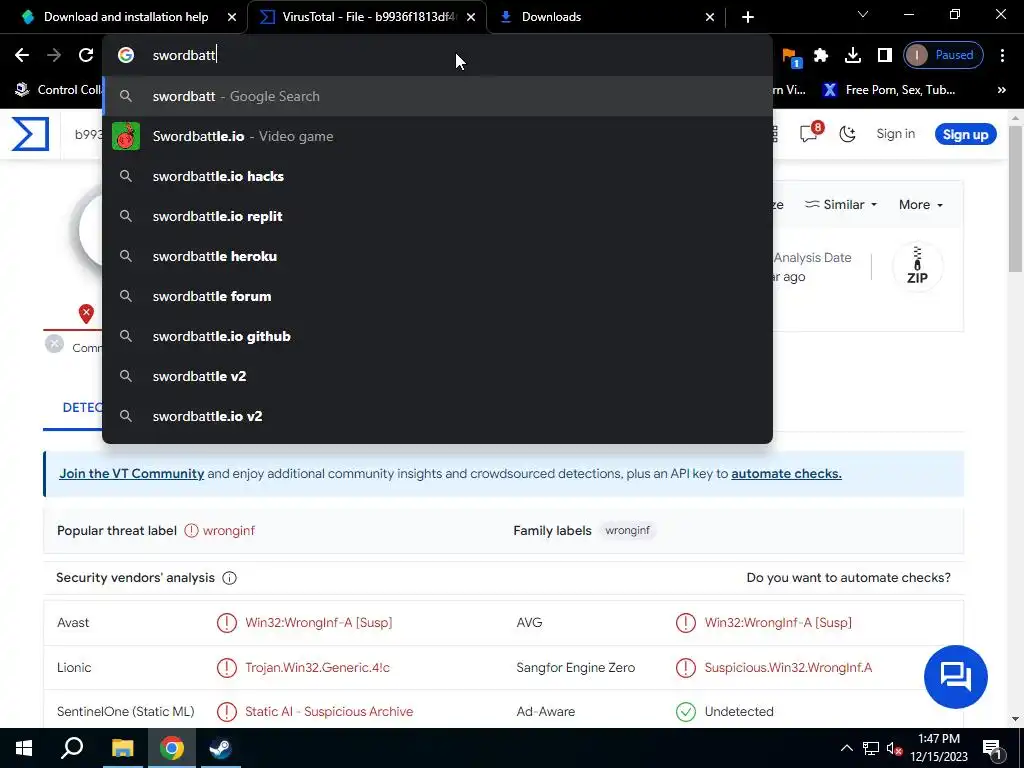The width and height of the screenshot is (1024, 768).
Task: Go back using the browser back arrow
Action: 22,56
